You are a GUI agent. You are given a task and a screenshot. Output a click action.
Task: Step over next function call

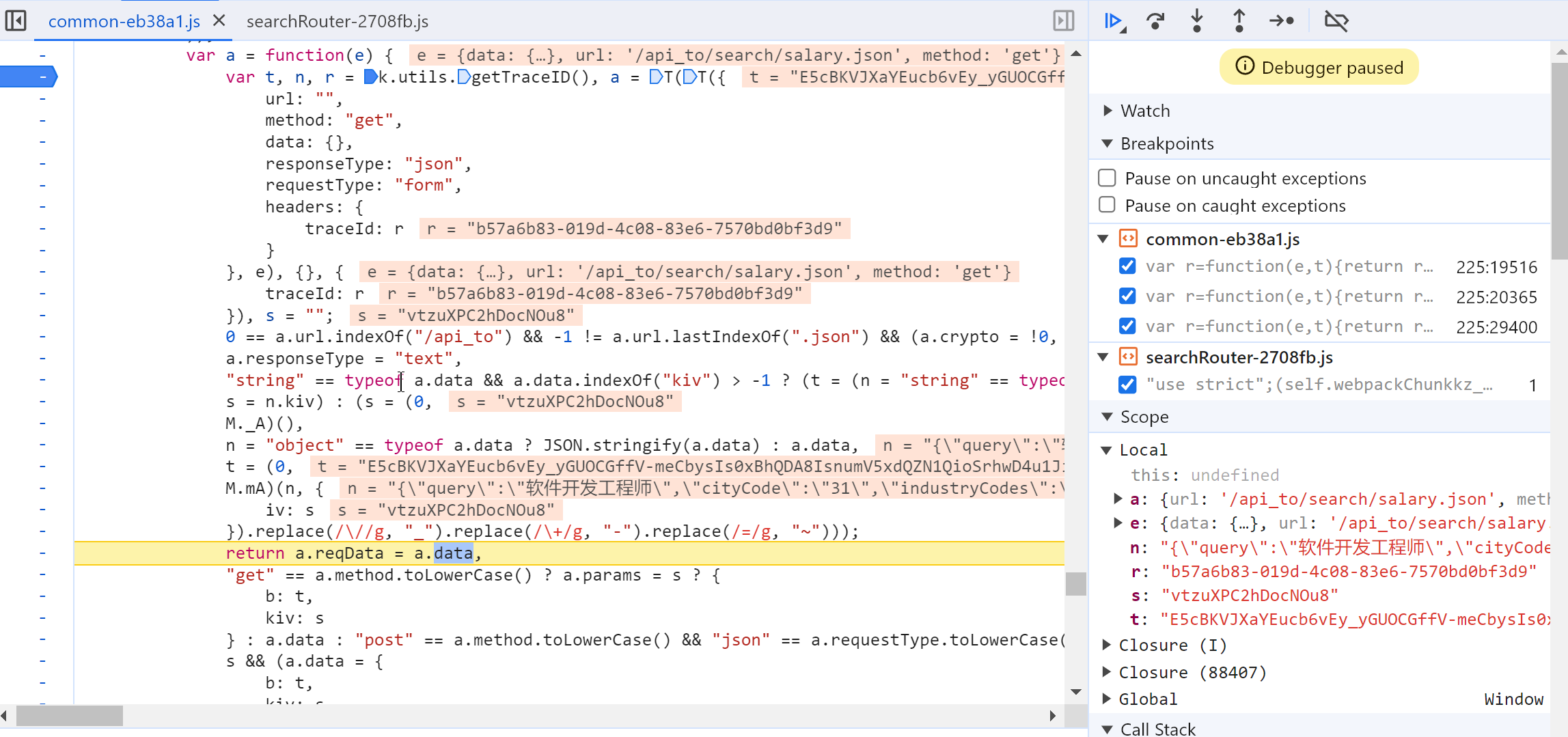tap(1156, 21)
